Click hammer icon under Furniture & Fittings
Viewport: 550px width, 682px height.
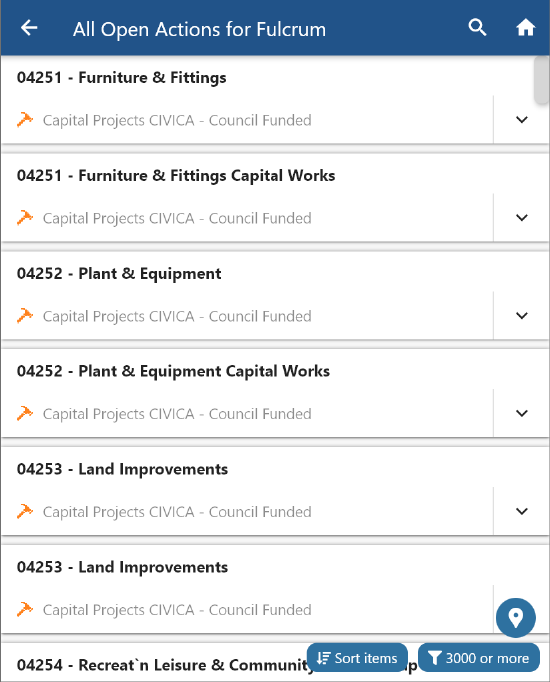[25, 120]
